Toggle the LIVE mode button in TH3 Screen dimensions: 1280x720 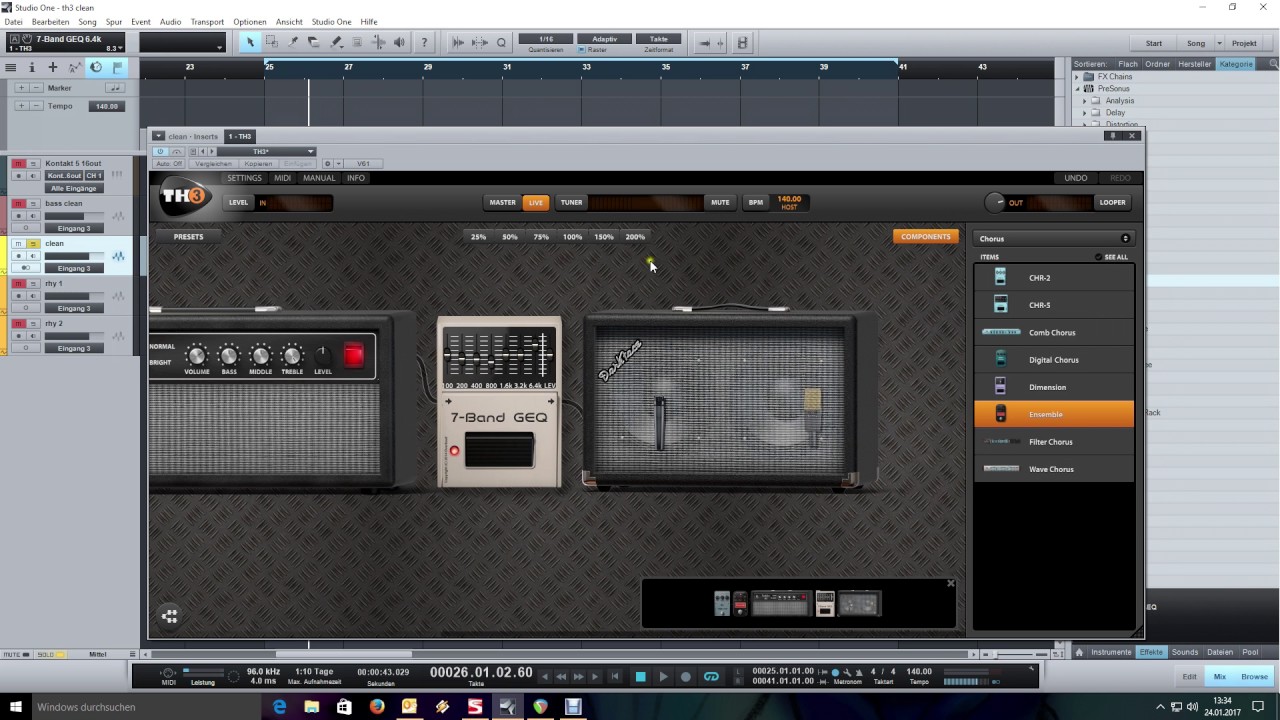tap(536, 202)
